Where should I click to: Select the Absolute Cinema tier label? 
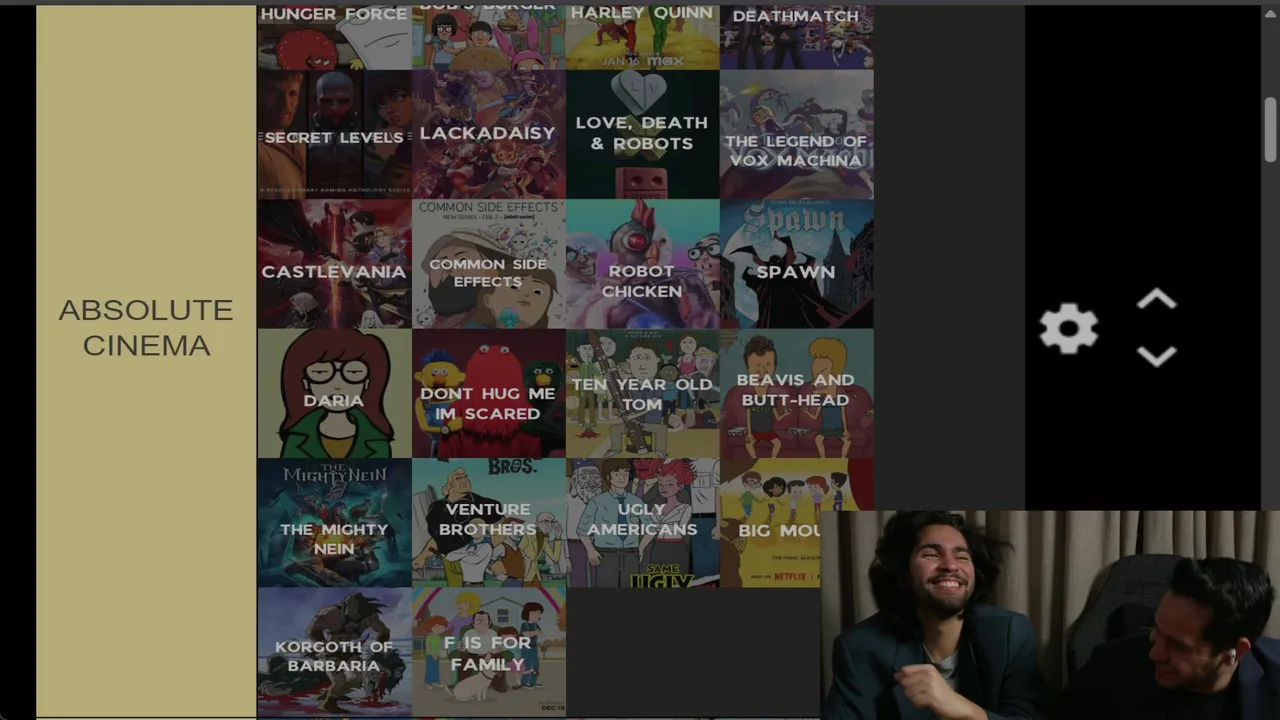[146, 328]
